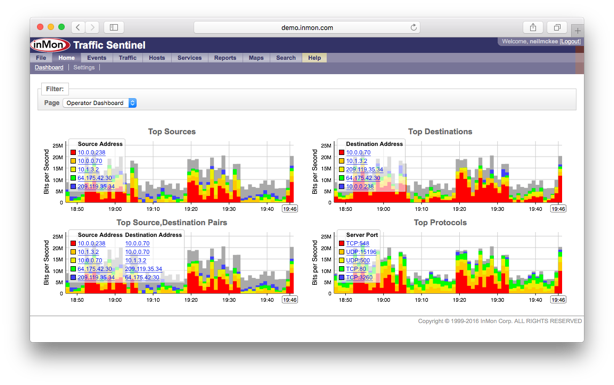The image size is (614, 385).
Task: Open 10.1.3.2 in Top Sources legend
Action: click(88, 170)
